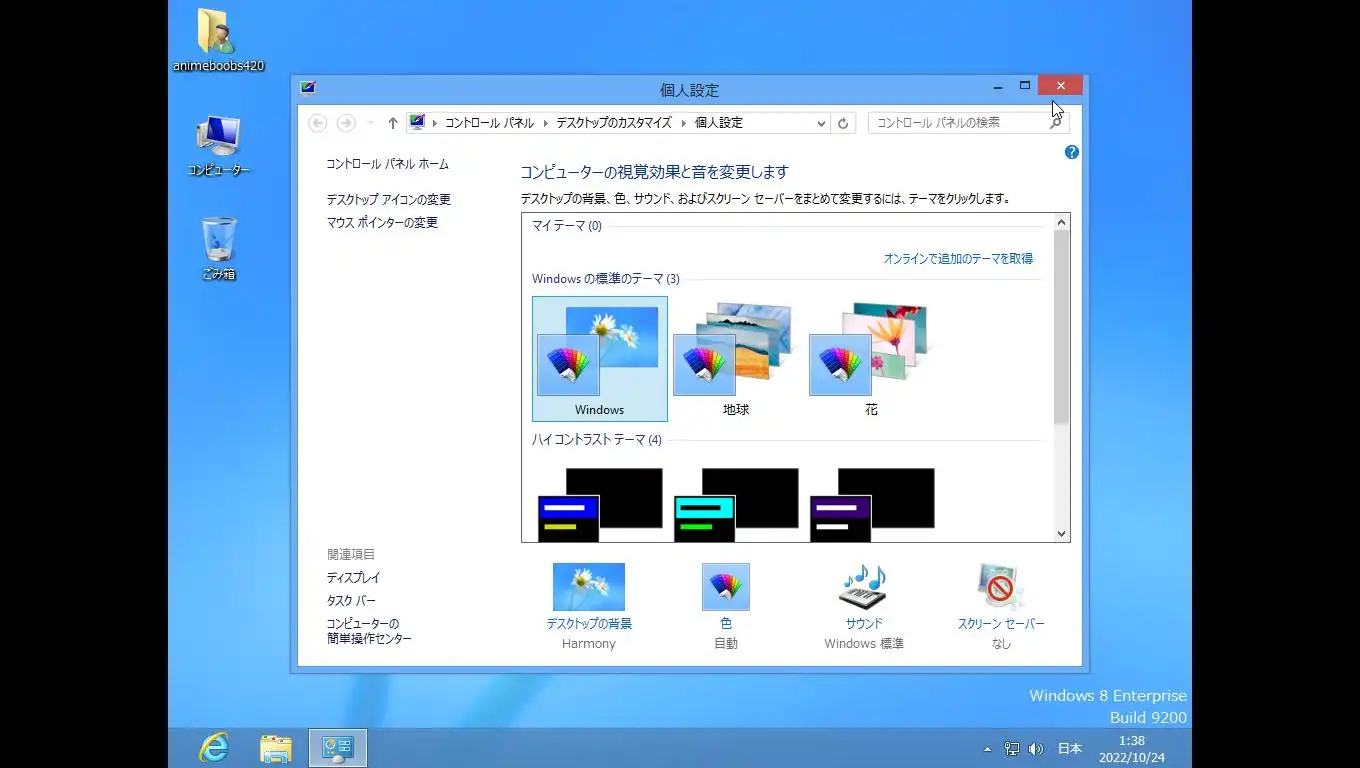The height and width of the screenshot is (768, 1360).
Task: Click the volume speaker tray icon
Action: coord(1035,749)
